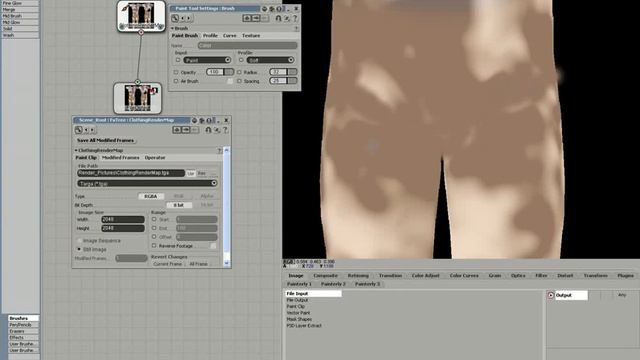Click first round title bar icon of Paint Tool Settings

tap(264, 9)
